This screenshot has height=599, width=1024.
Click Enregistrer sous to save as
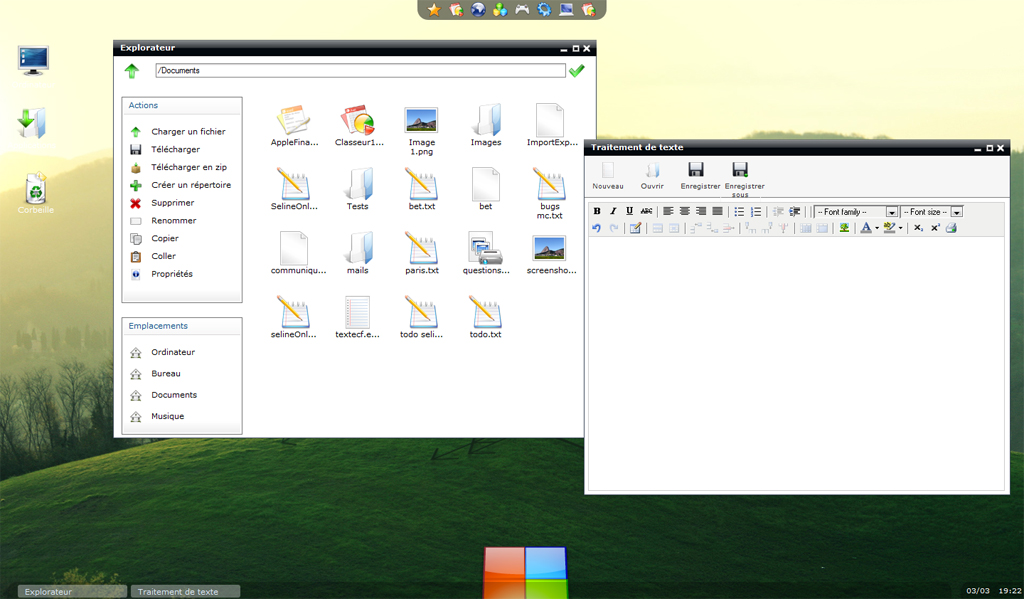pos(744,178)
